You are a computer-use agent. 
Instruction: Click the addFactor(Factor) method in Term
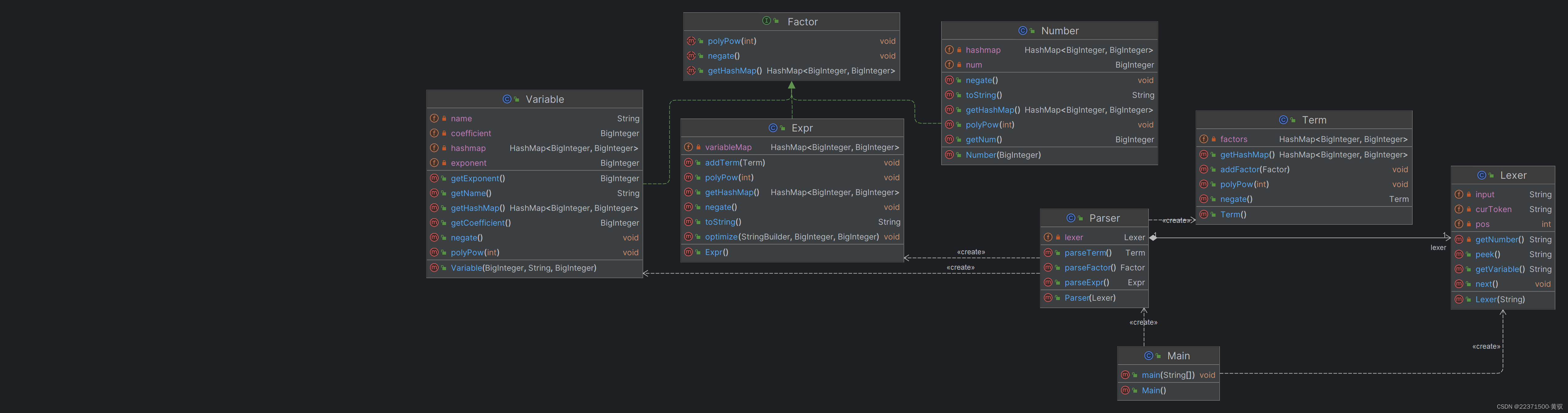pyautogui.click(x=1254, y=170)
